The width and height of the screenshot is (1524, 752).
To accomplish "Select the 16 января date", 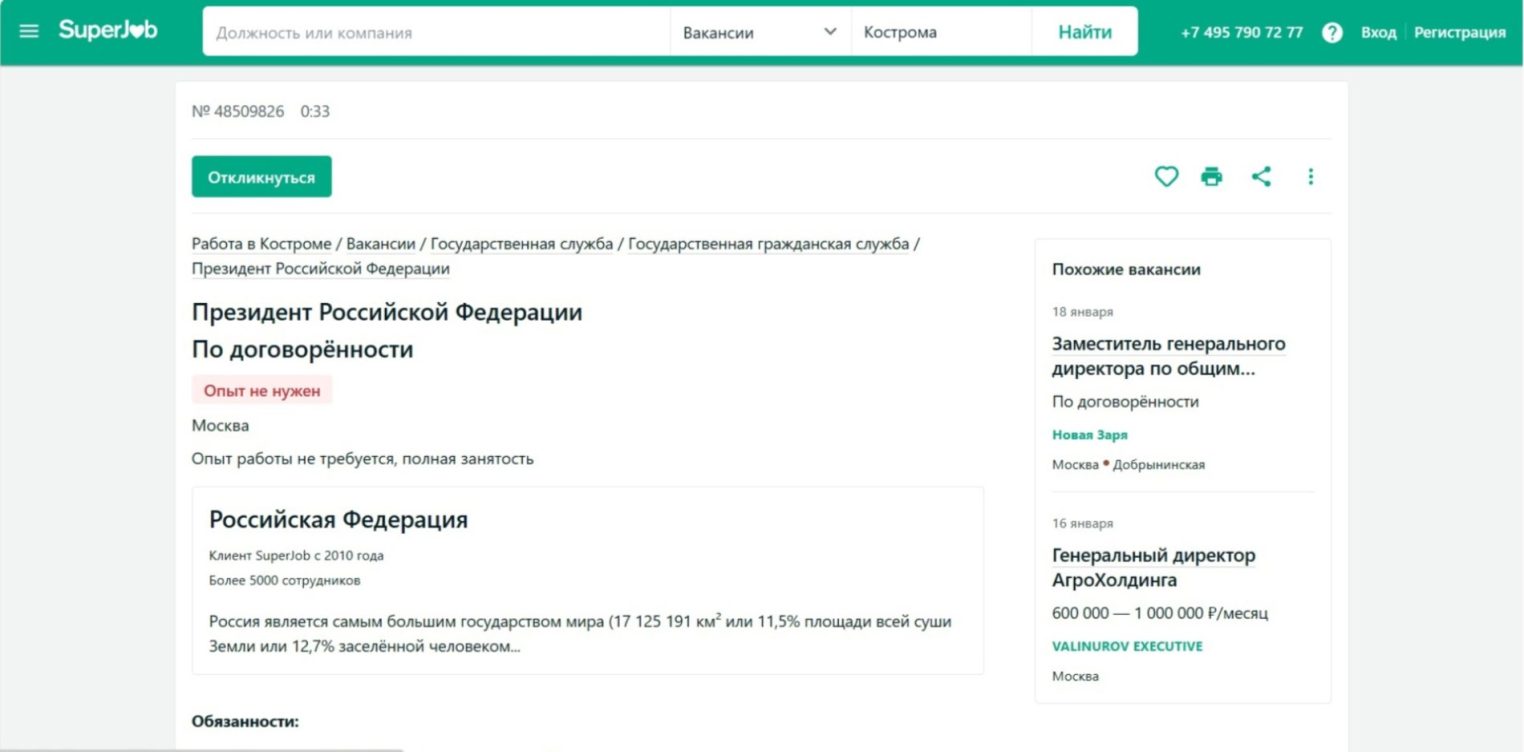I will tap(1082, 523).
